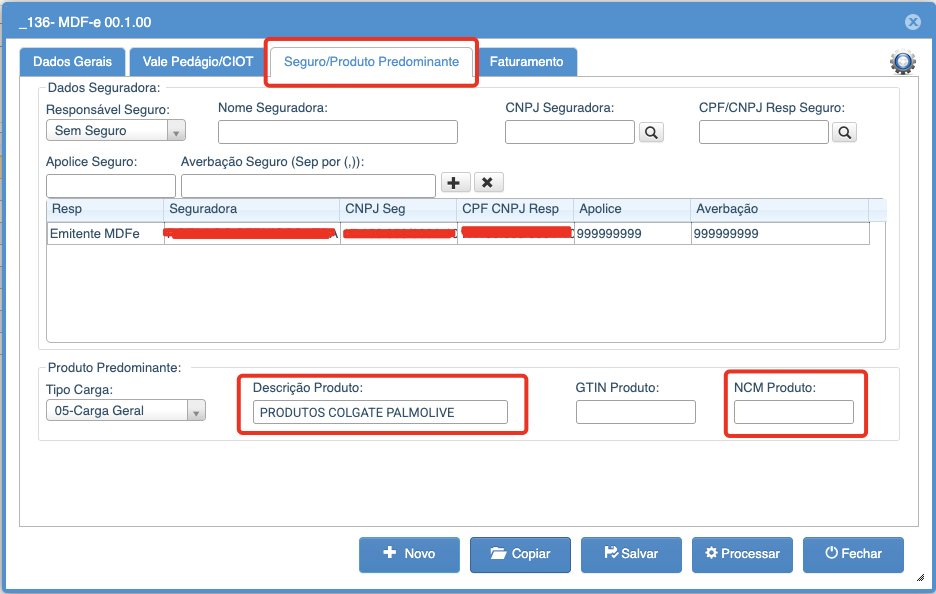Click the CNPJ Seguradora search magnifier icon

coord(651,132)
